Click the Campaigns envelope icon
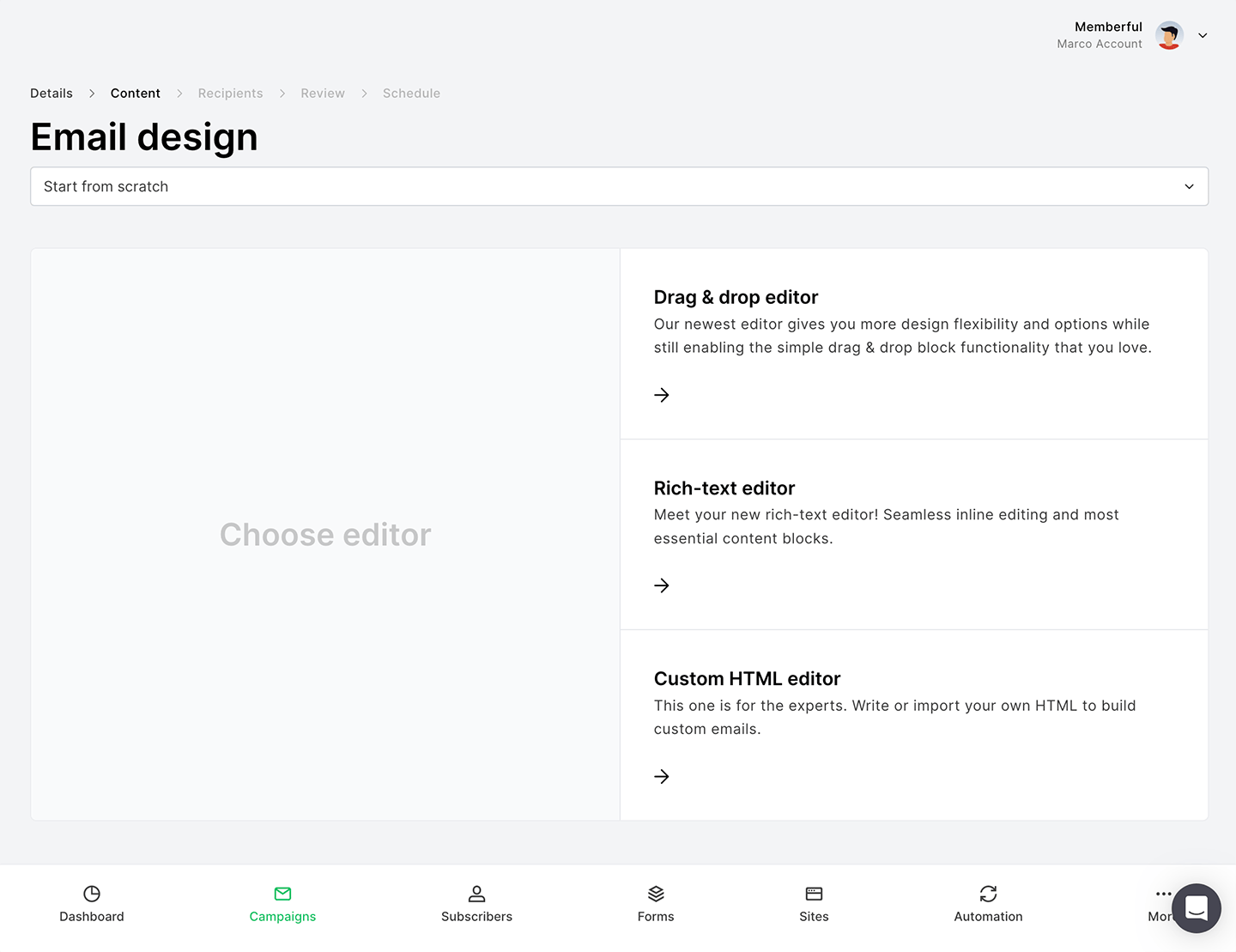The image size is (1236, 952). click(x=282, y=894)
